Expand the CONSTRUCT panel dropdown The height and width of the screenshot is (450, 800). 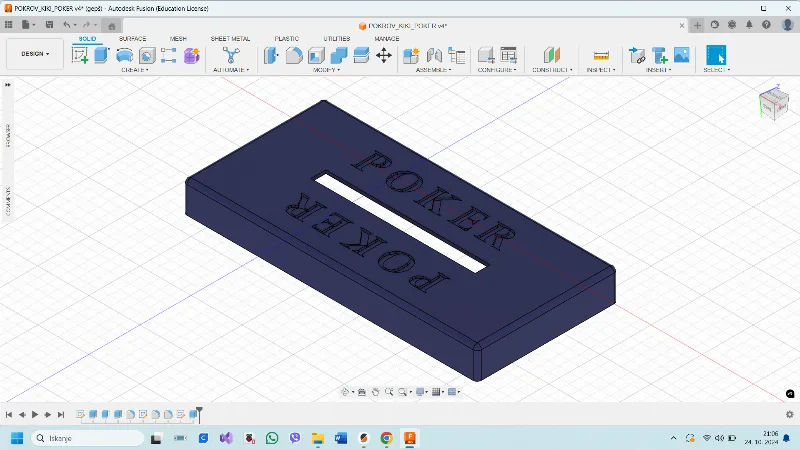click(552, 70)
